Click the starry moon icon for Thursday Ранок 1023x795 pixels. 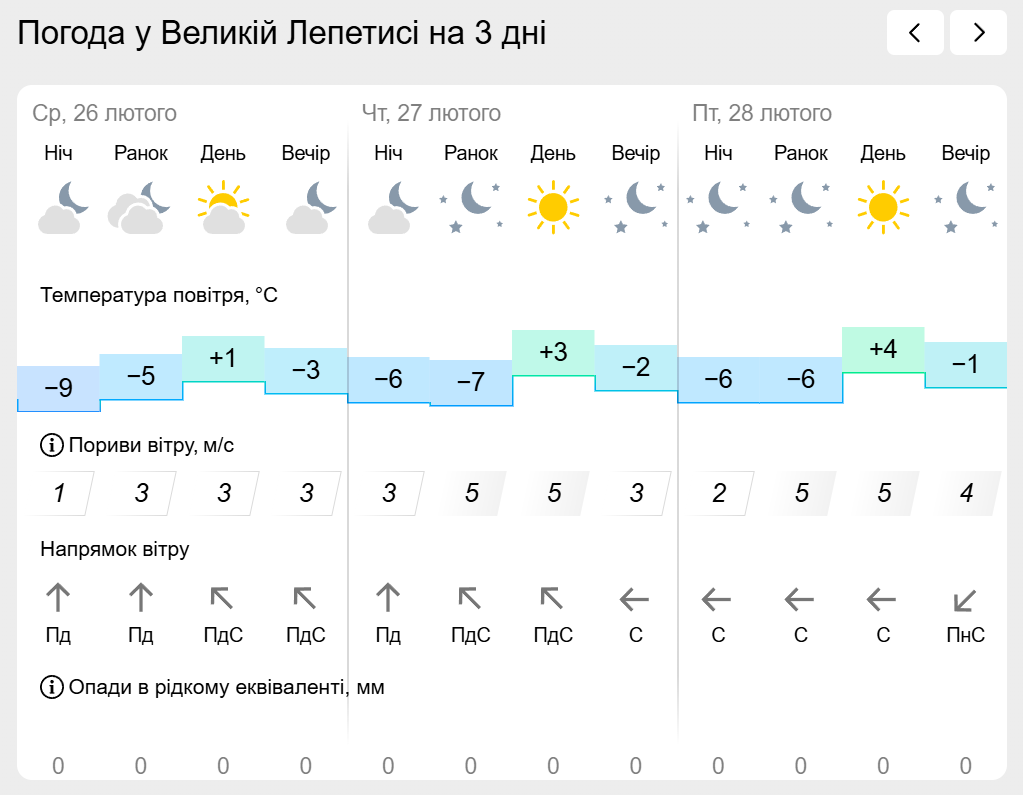tap(471, 207)
